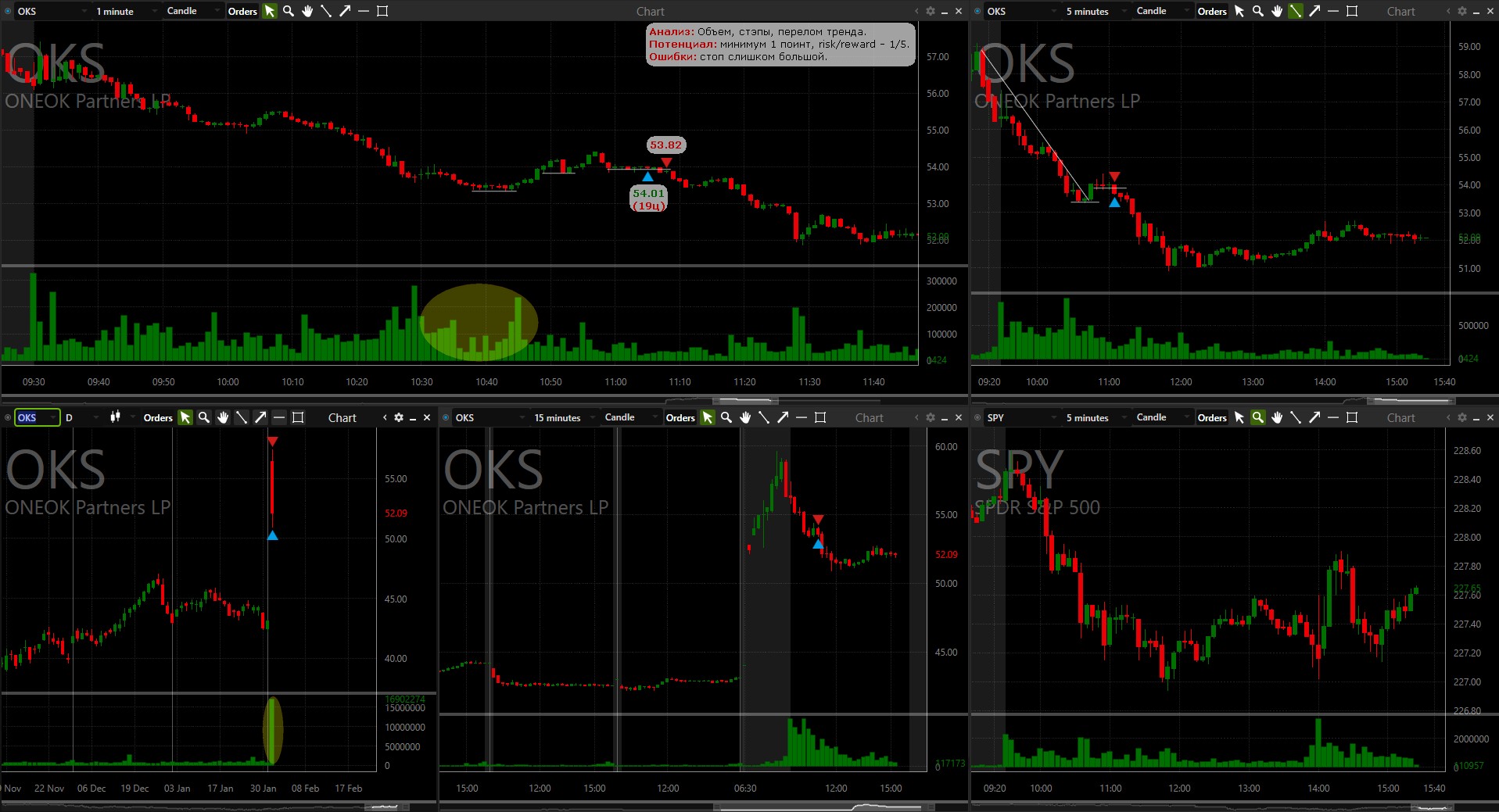The height and width of the screenshot is (812, 1499).
Task: Select pointer tool in OKS 1 minute chart
Action: [x=270, y=11]
